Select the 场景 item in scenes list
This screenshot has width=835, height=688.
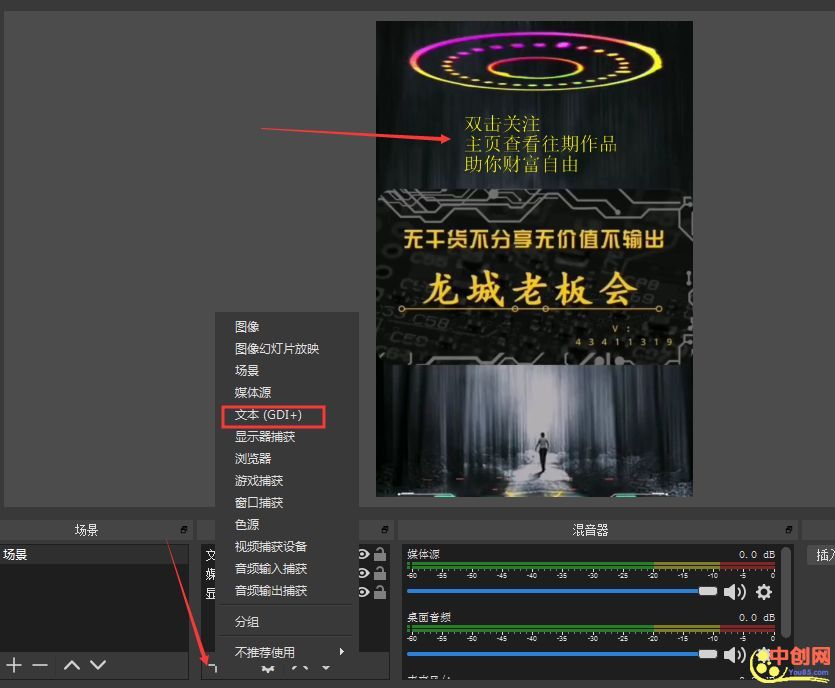click(16, 554)
